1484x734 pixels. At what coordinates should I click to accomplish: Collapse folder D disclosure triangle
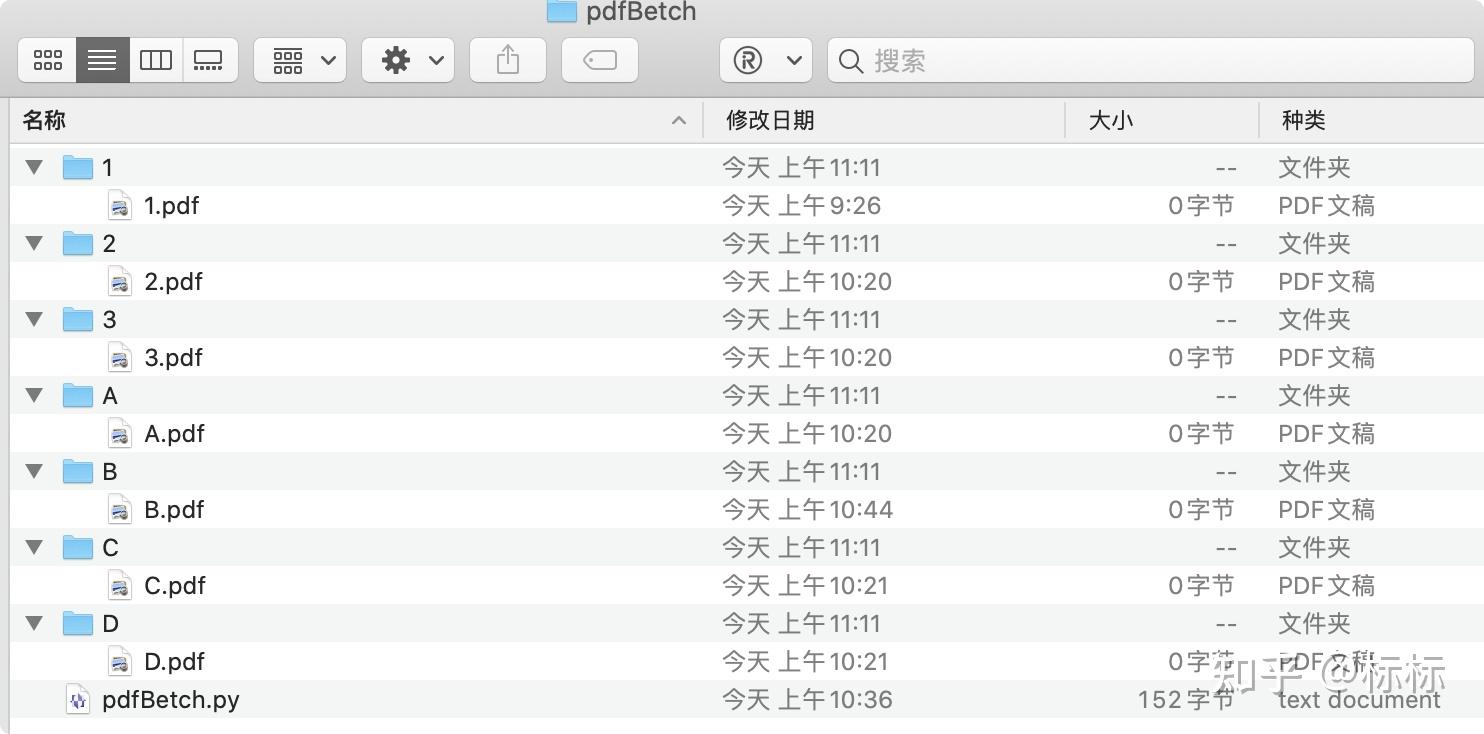click(x=35, y=623)
